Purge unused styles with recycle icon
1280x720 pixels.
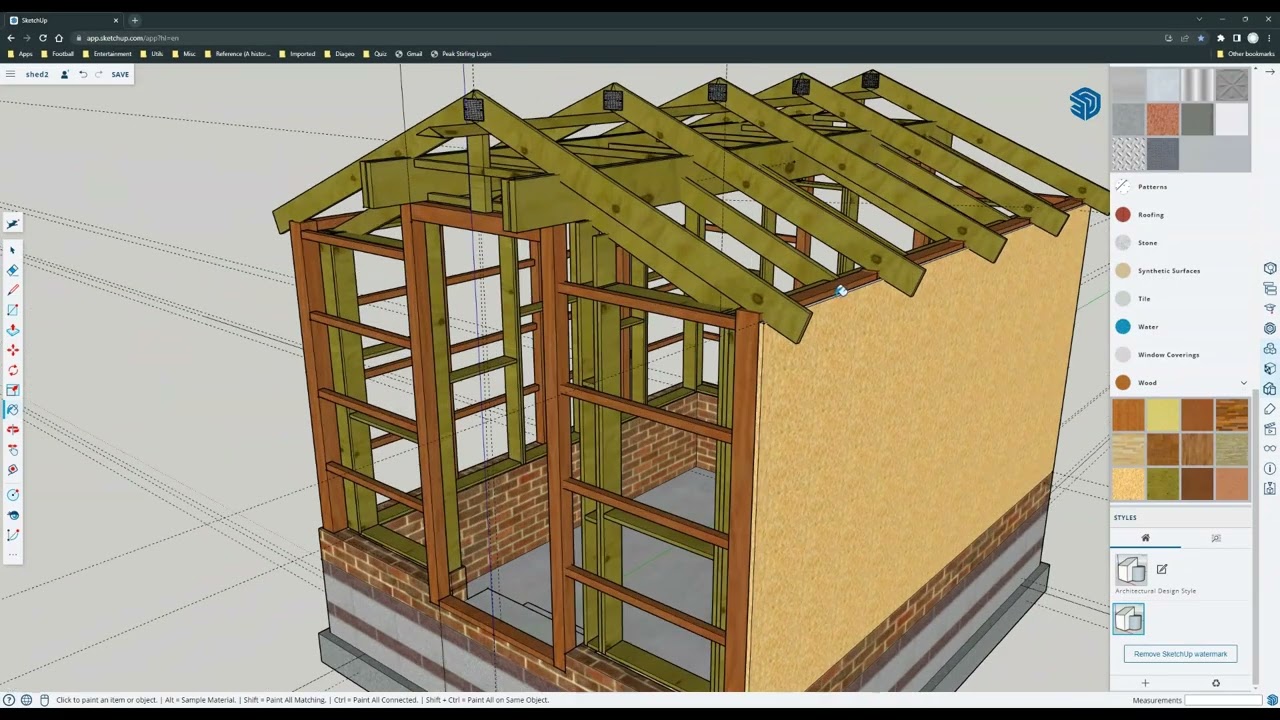coord(1216,683)
